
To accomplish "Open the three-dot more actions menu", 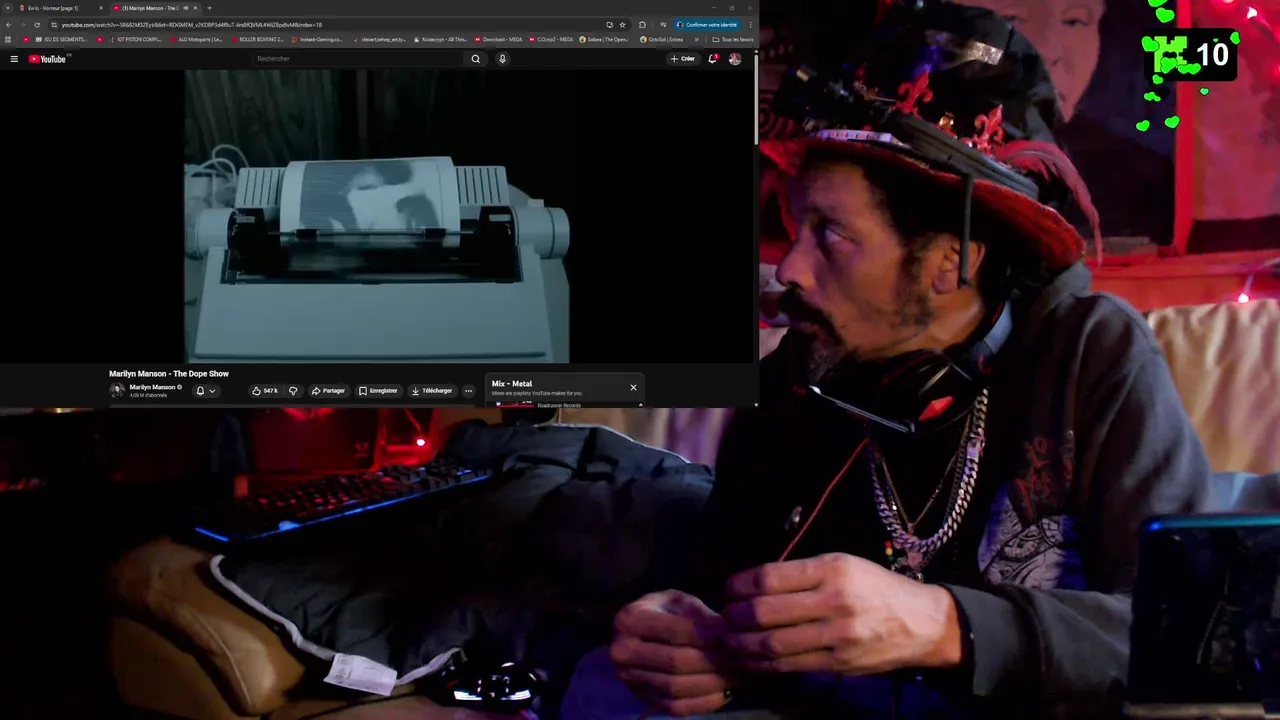I will 468,391.
